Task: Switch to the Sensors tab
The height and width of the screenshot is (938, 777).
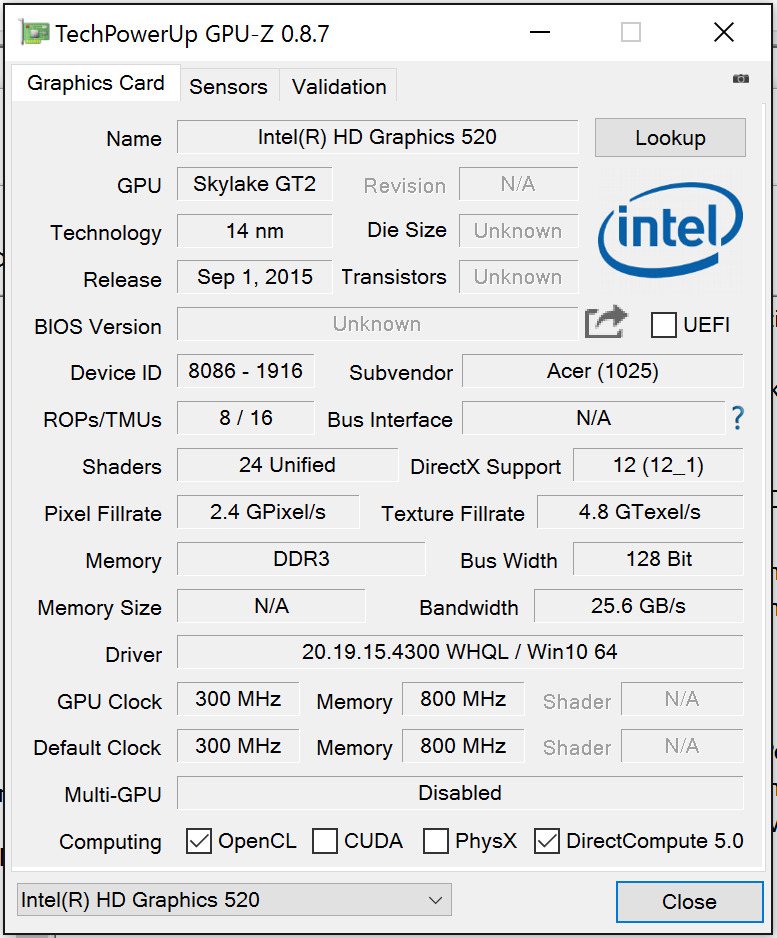Action: coord(228,87)
